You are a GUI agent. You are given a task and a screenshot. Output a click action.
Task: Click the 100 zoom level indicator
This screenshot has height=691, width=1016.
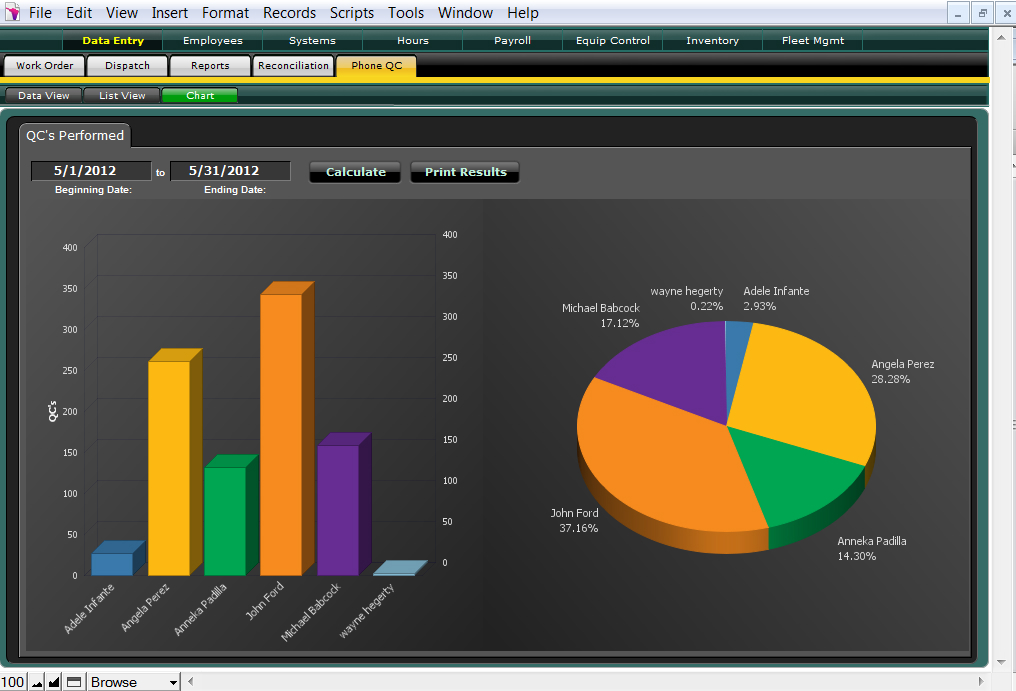(x=13, y=682)
